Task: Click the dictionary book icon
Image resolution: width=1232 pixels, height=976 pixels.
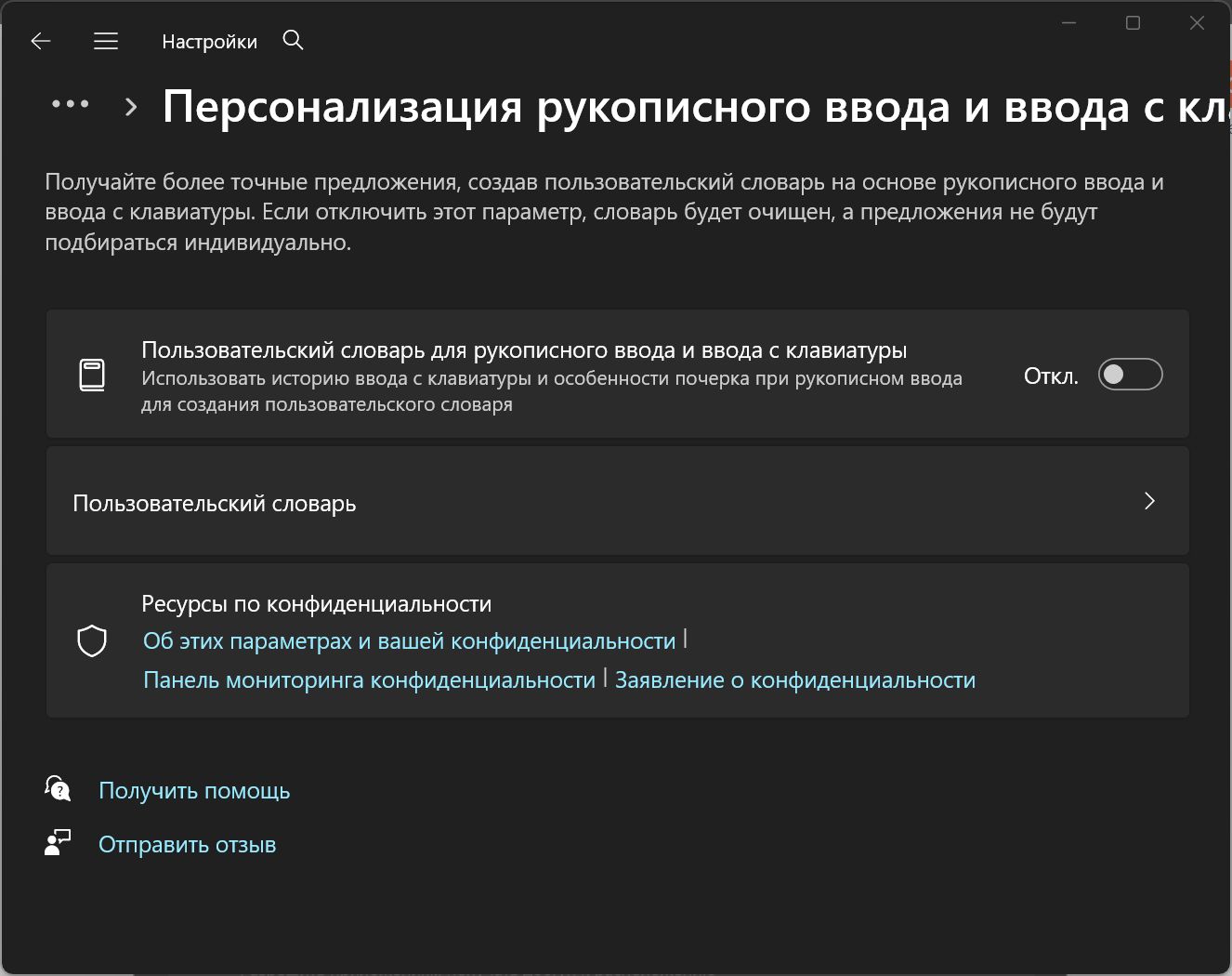Action: 92,374
